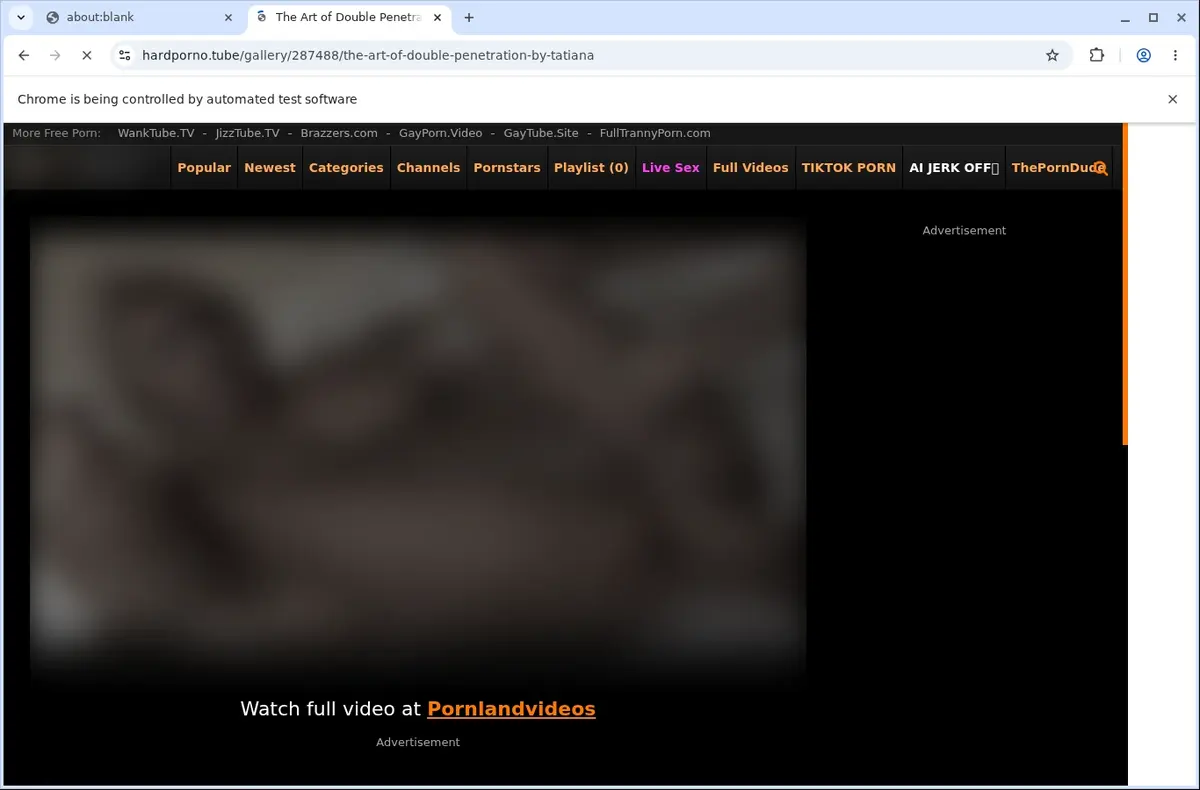This screenshot has height=790, width=1200.
Task: Switch to the about:blank tab
Action: pyautogui.click(x=140, y=17)
